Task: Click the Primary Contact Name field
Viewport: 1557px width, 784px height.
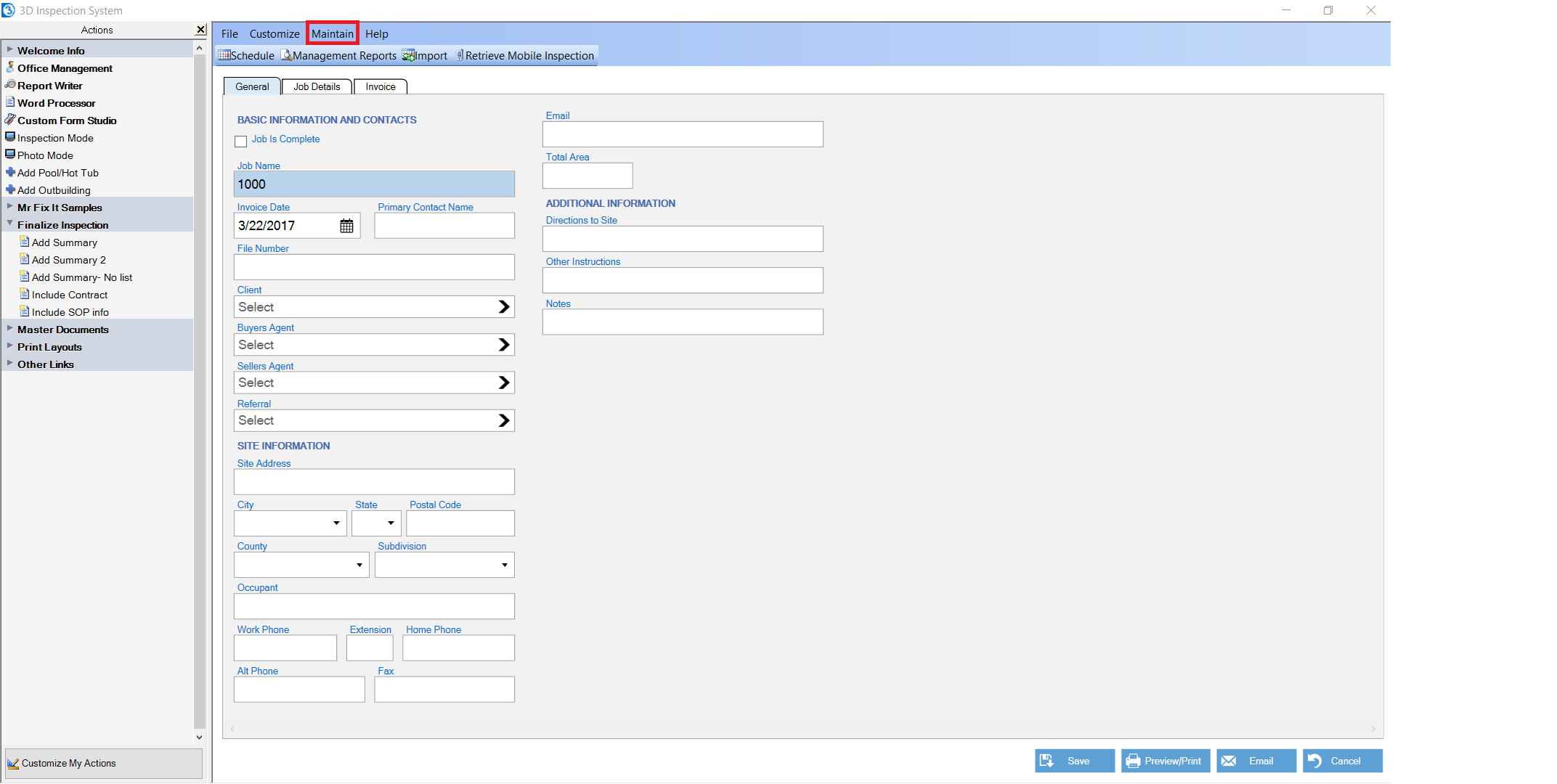Action: coord(444,226)
